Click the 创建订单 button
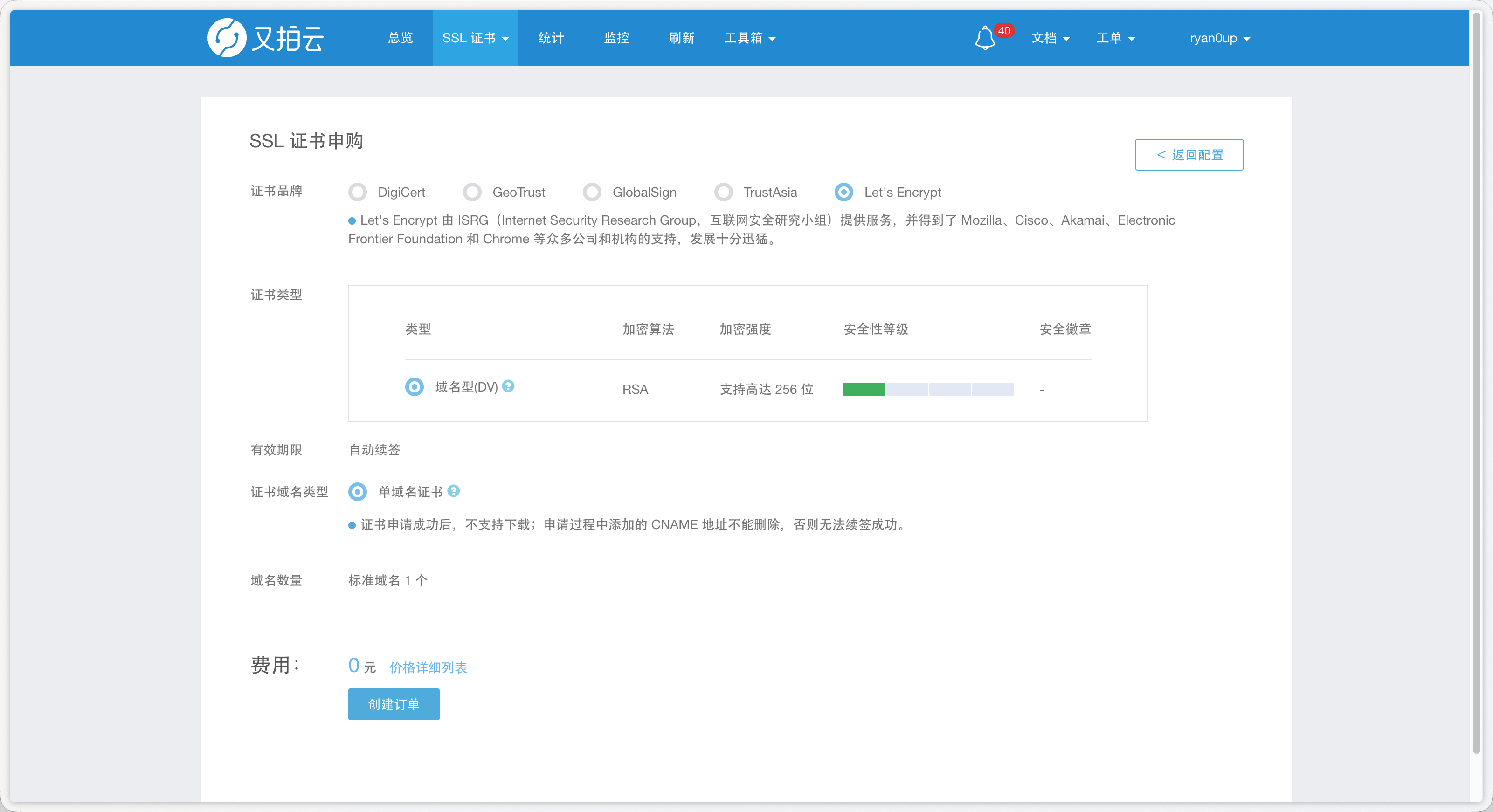1493x812 pixels. tap(394, 704)
